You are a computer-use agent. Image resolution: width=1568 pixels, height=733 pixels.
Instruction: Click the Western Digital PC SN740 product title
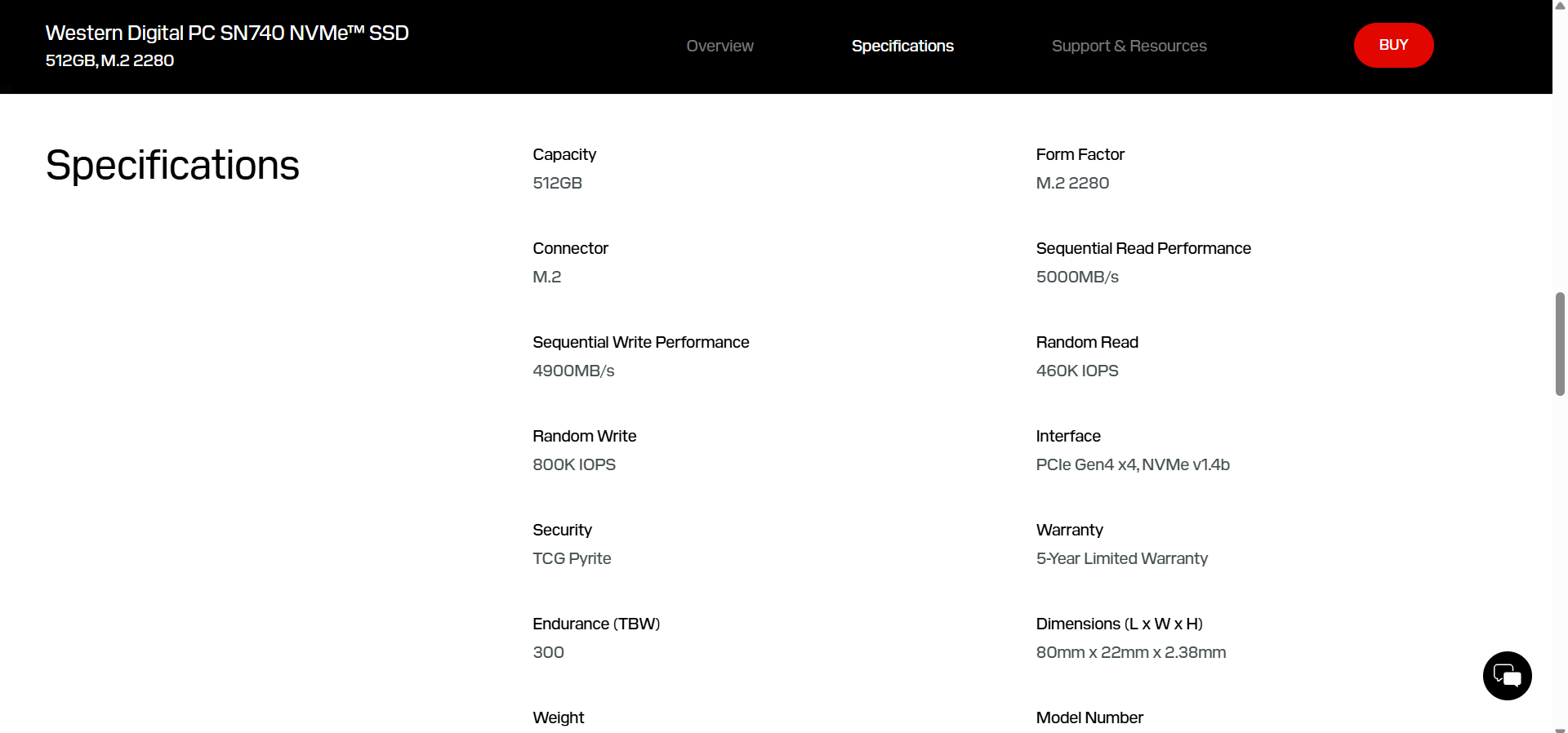pyautogui.click(x=226, y=33)
